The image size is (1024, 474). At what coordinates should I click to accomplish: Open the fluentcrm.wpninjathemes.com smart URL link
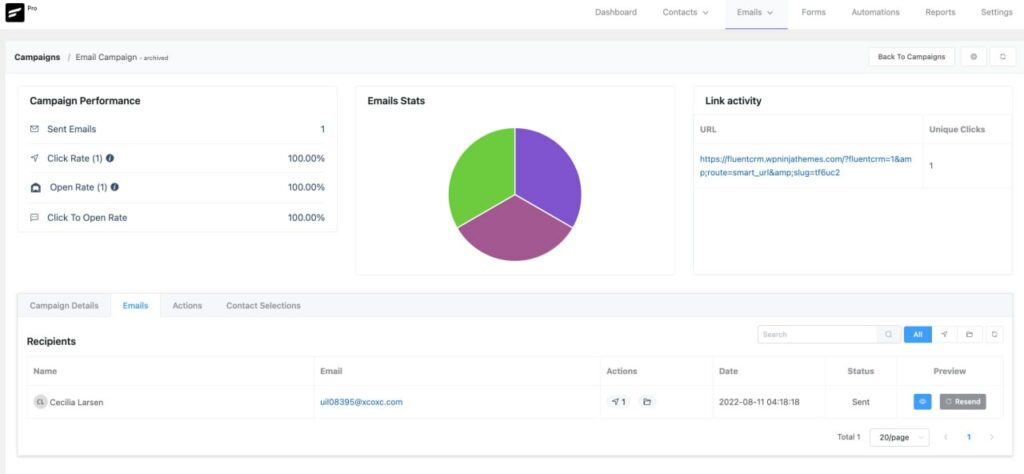point(805,166)
